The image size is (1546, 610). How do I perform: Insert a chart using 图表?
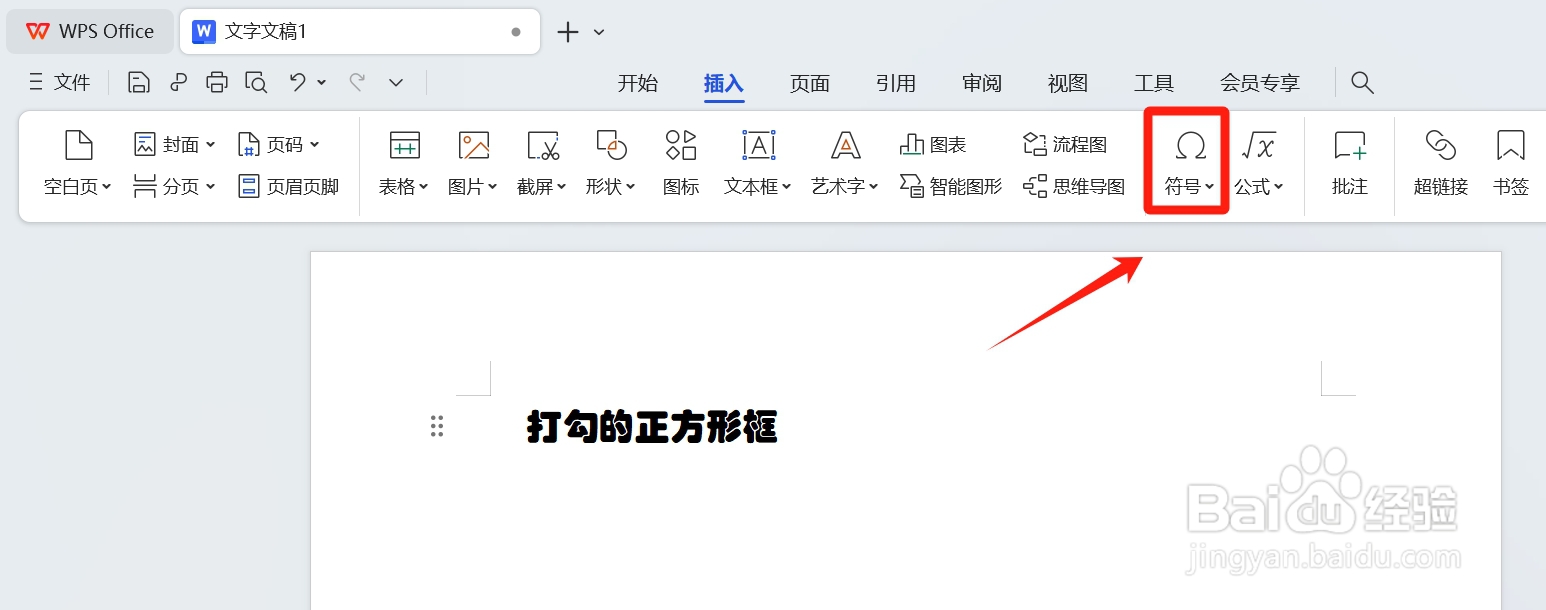pyautogui.click(x=932, y=144)
